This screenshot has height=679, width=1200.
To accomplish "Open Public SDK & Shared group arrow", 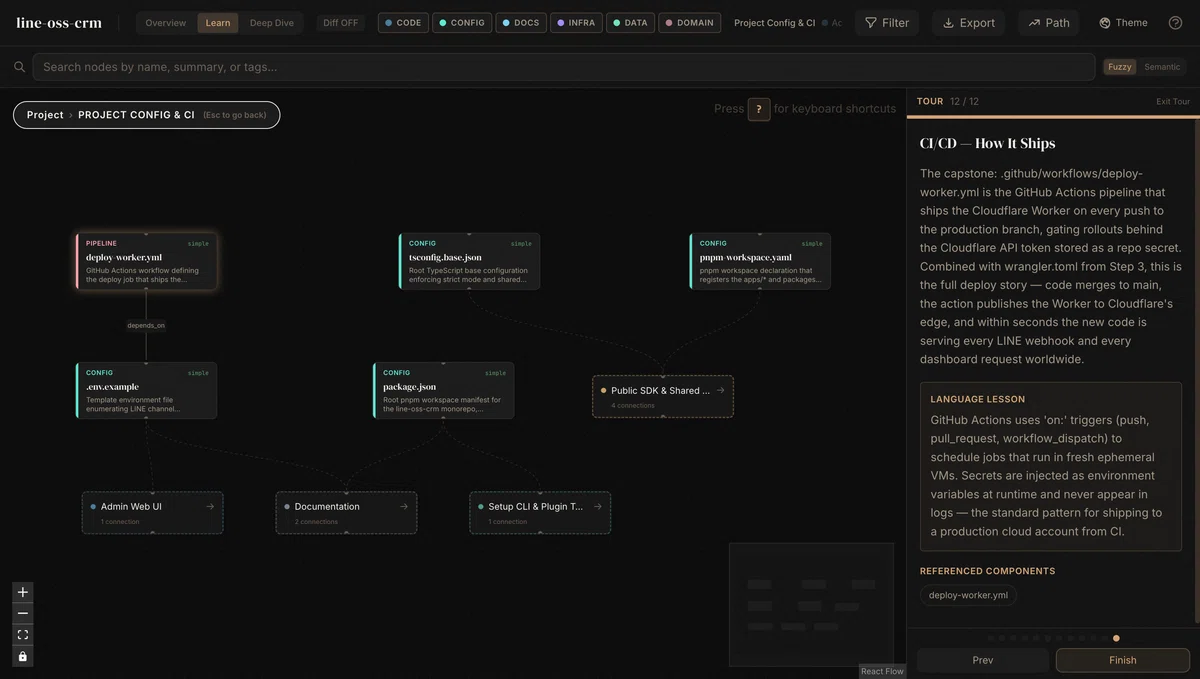I will click(x=721, y=391).
